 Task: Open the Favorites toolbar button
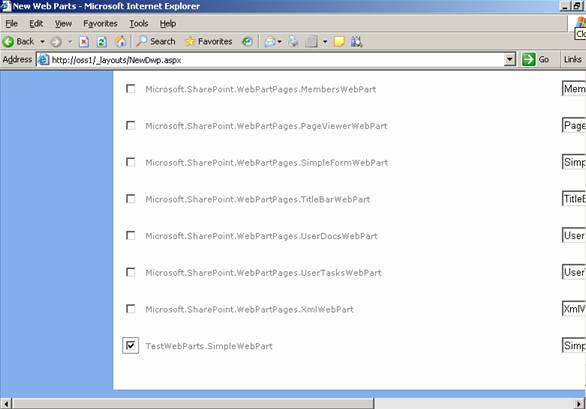pyautogui.click(x=209, y=41)
